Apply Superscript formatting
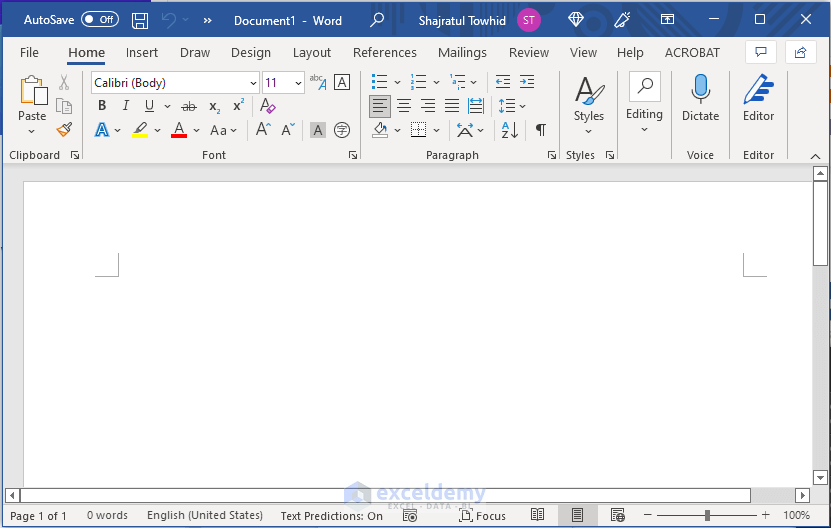Screen dimensions: 831x528 coord(239,105)
